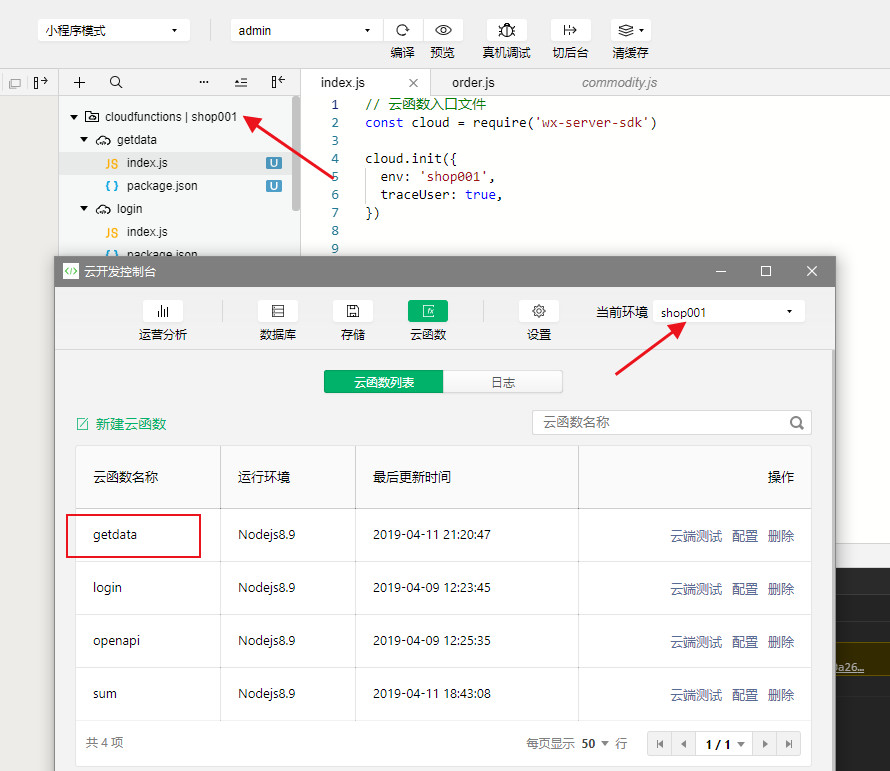The image size is (890, 771).
Task: Click the plus icon to add new file
Action: (x=79, y=82)
